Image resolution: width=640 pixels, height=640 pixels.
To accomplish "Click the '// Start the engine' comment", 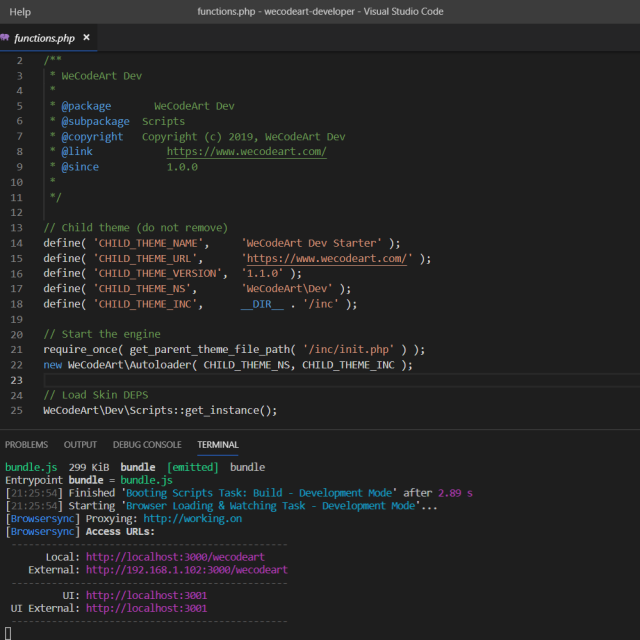I will (102, 334).
